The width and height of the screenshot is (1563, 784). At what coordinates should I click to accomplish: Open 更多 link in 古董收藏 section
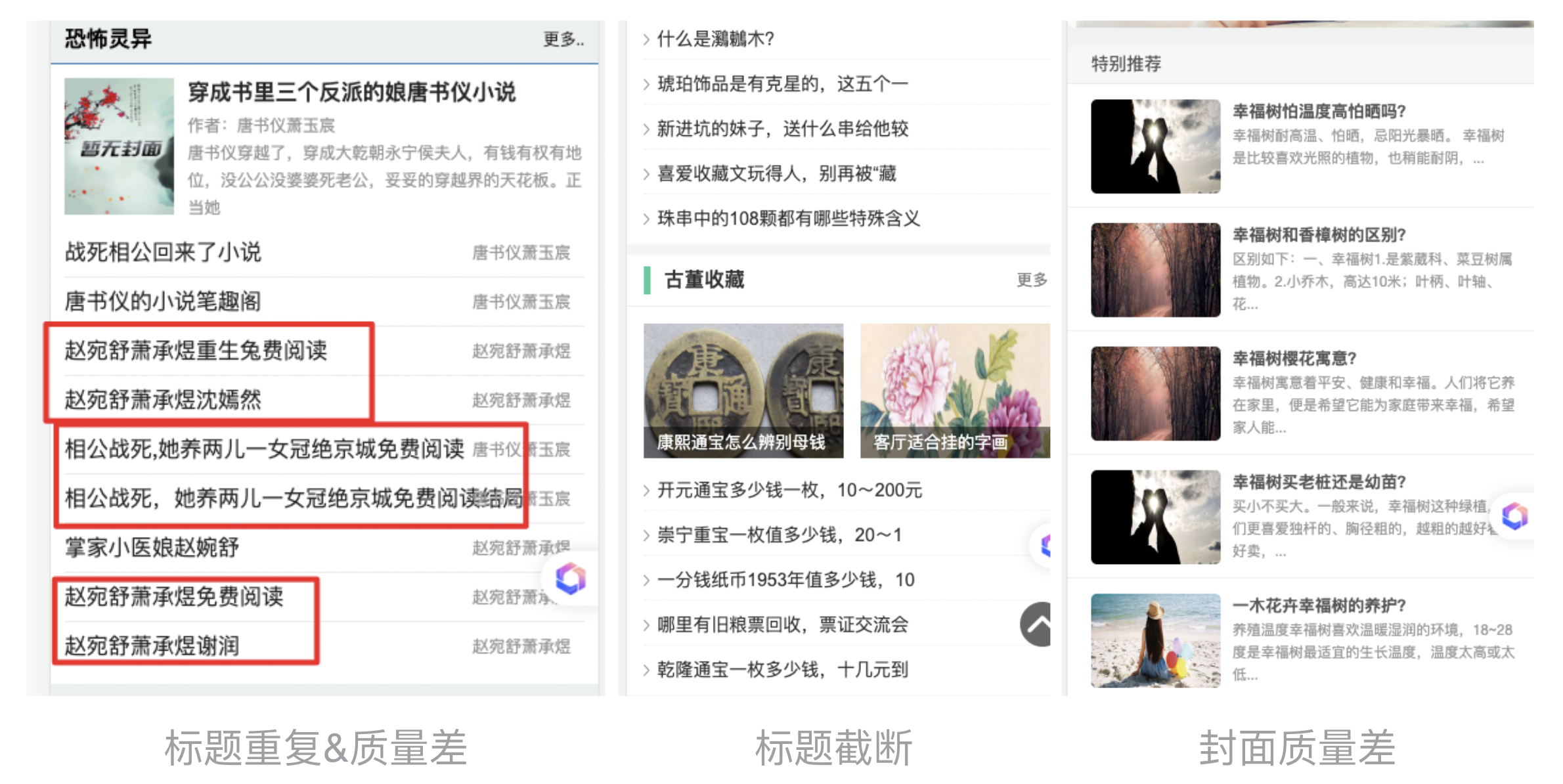[1031, 280]
